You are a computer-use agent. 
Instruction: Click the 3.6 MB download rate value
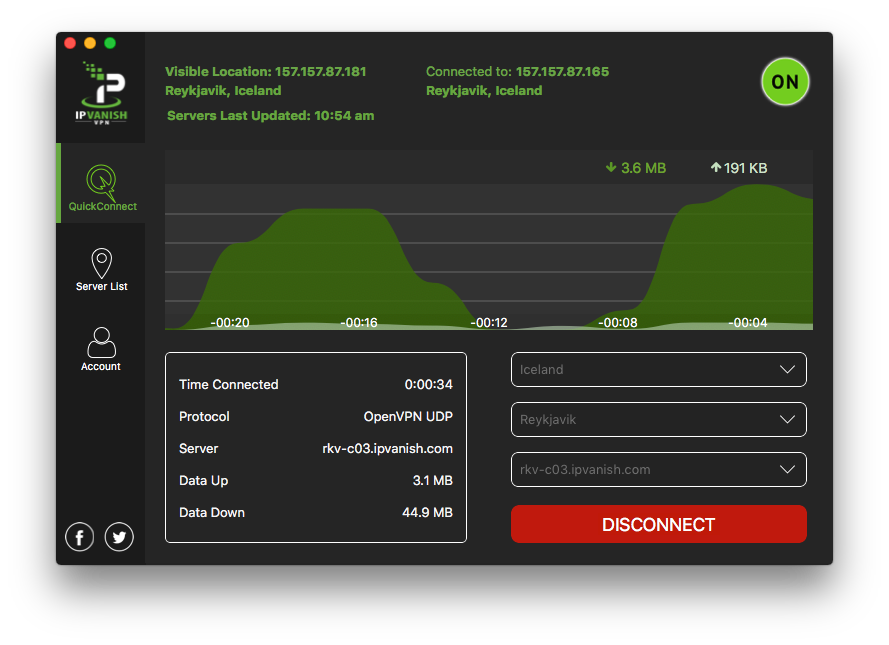644,168
